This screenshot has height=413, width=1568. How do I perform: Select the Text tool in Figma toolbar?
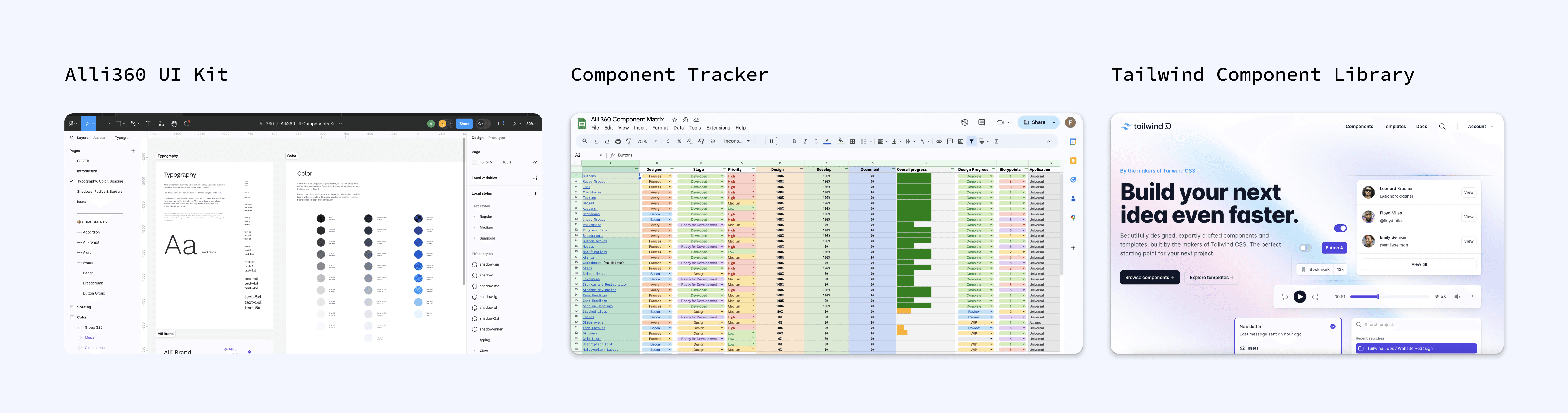(x=148, y=124)
